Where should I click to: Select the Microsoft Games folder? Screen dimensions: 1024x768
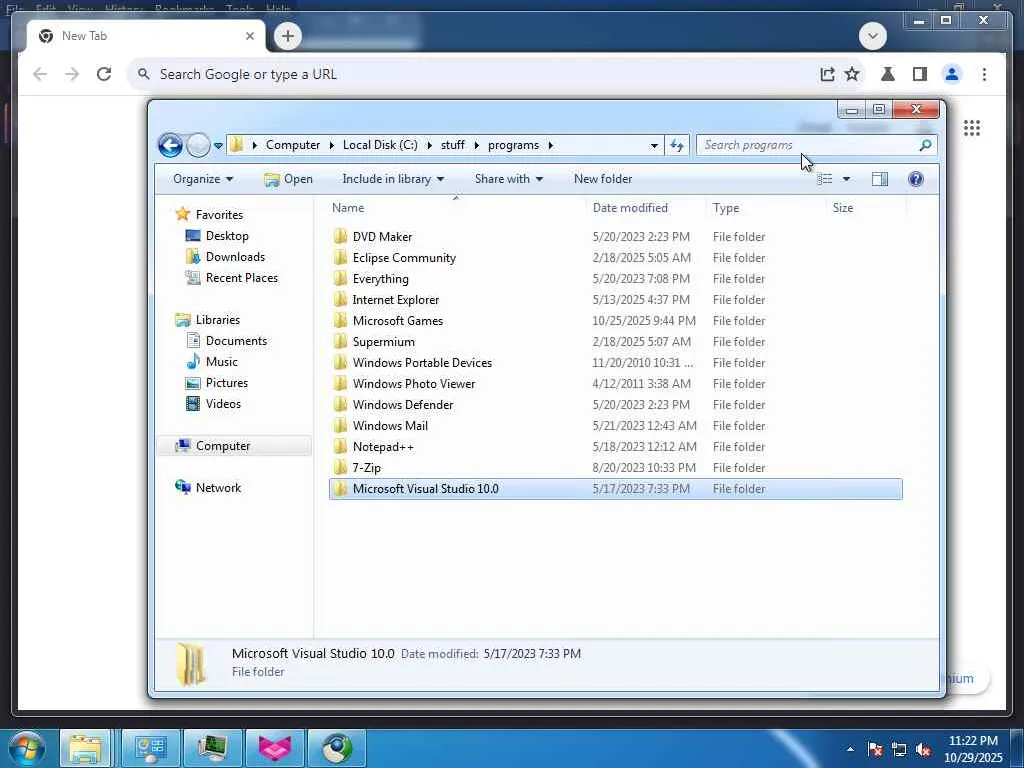pyautogui.click(x=616, y=321)
